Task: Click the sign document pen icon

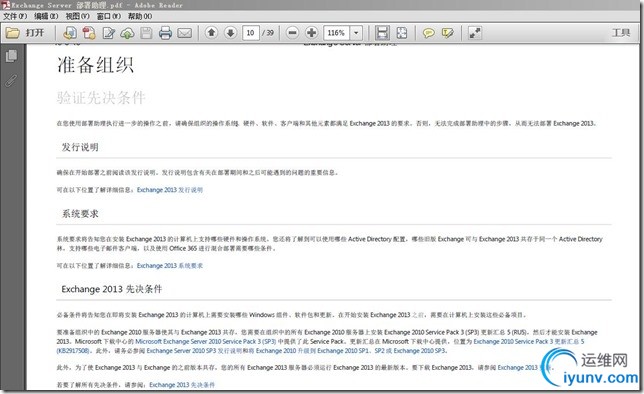Action: coord(108,33)
